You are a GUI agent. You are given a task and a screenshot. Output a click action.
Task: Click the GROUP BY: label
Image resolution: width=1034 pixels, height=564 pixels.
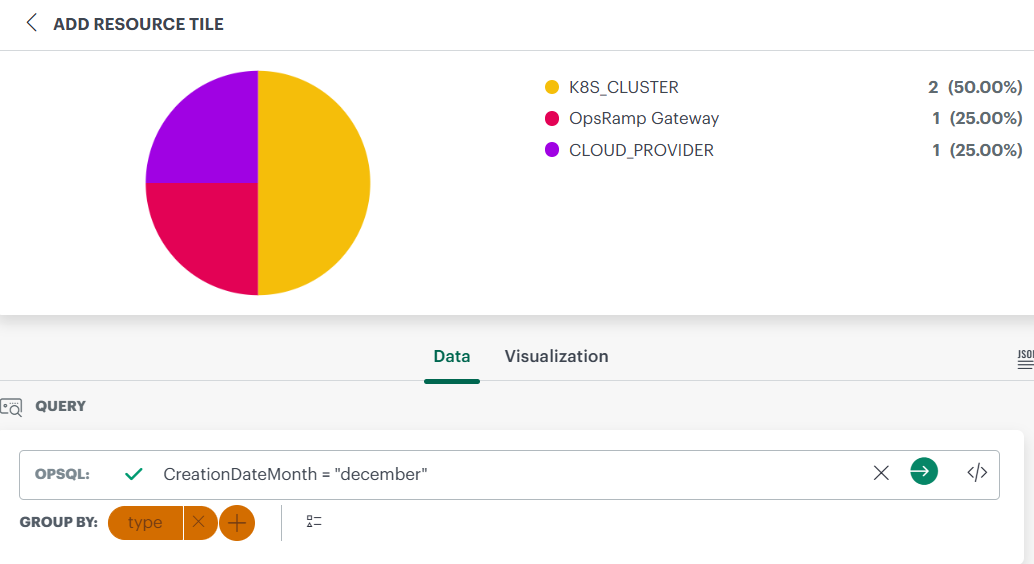click(59, 522)
